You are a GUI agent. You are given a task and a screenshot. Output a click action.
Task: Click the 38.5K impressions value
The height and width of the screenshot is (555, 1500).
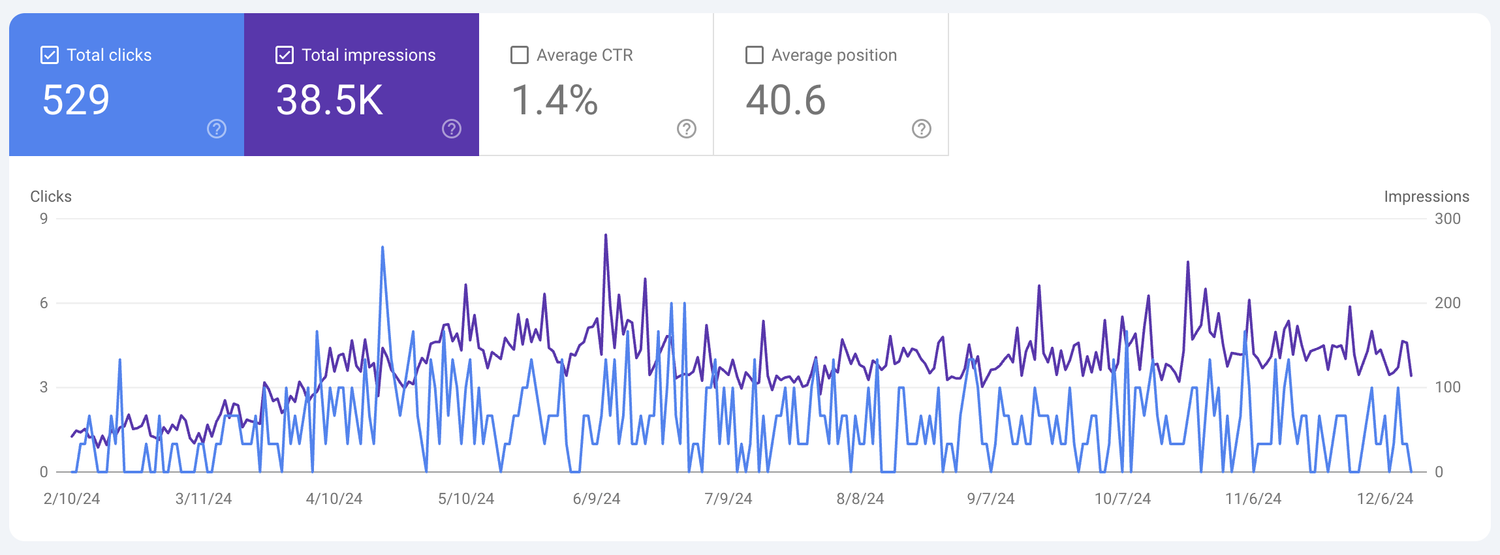(329, 101)
